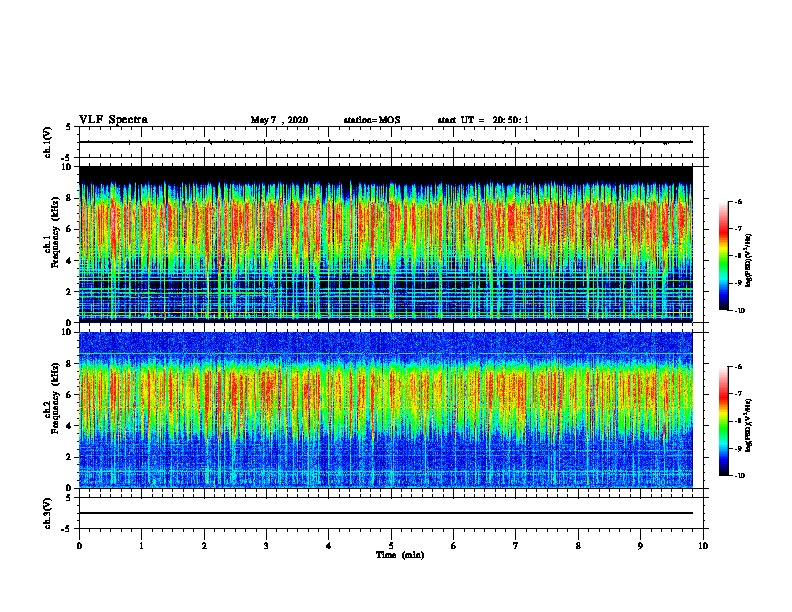
Task: Click the ch.3 voltage waveform trace
Action: tap(385, 513)
